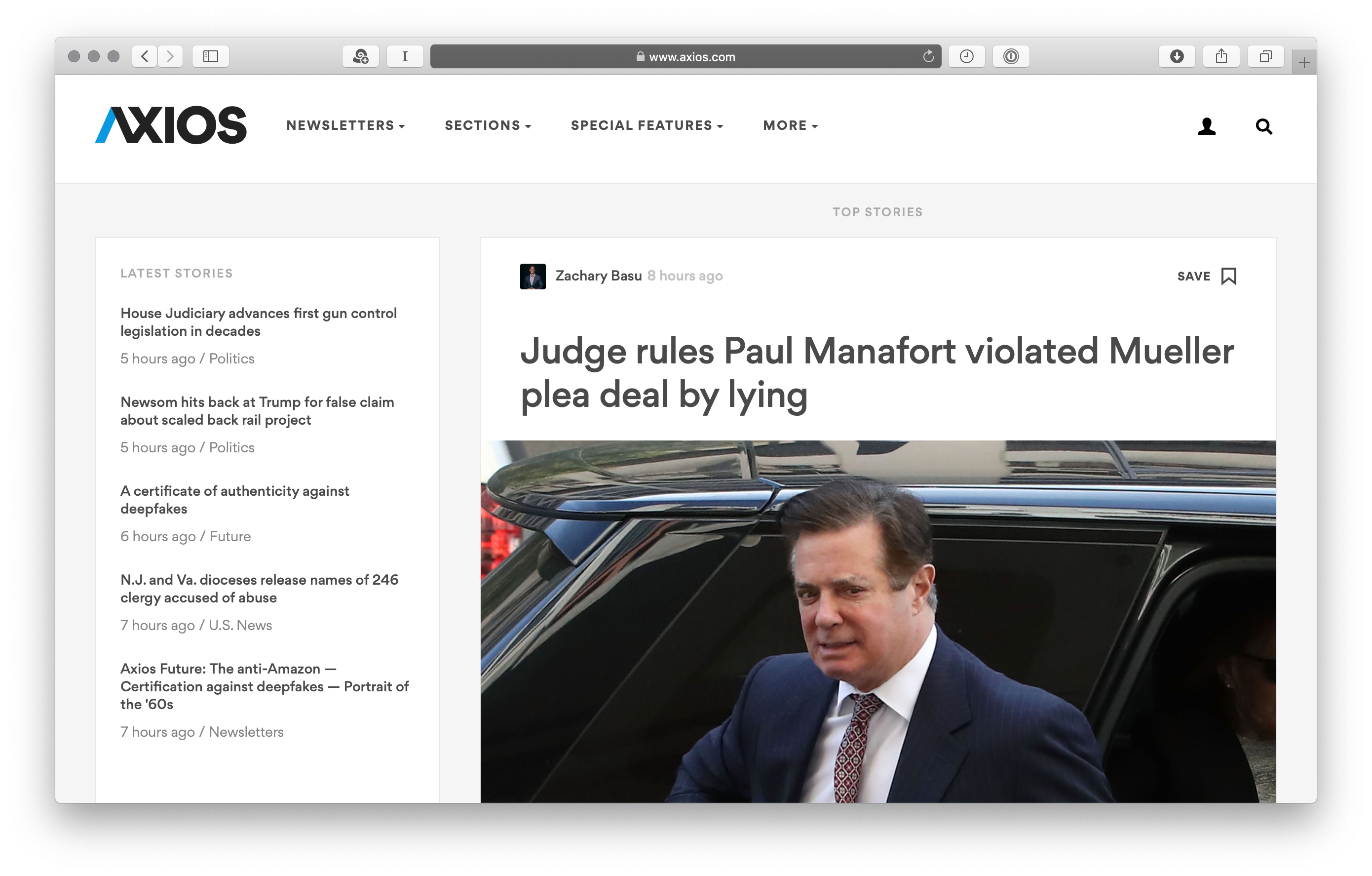Click the Newsletters category tag

click(246, 732)
